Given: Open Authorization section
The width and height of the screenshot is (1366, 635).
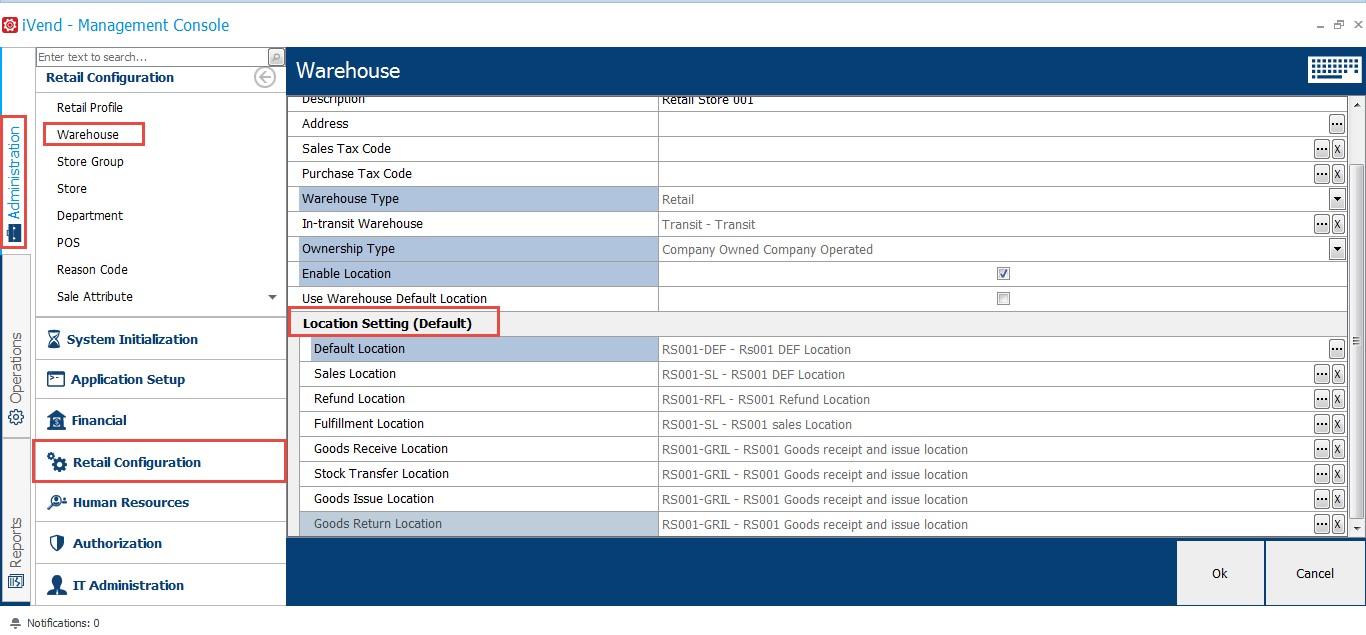Looking at the screenshot, I should (161, 543).
